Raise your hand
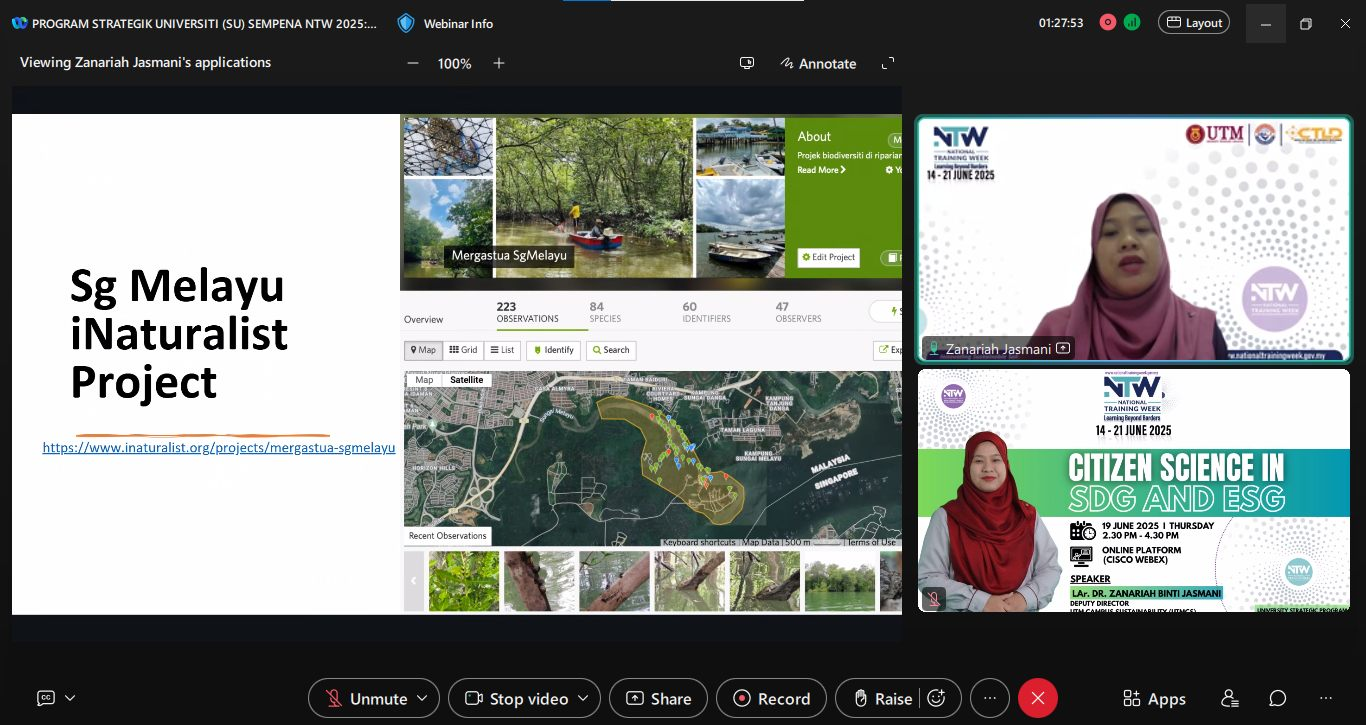 pyautogui.click(x=877, y=698)
